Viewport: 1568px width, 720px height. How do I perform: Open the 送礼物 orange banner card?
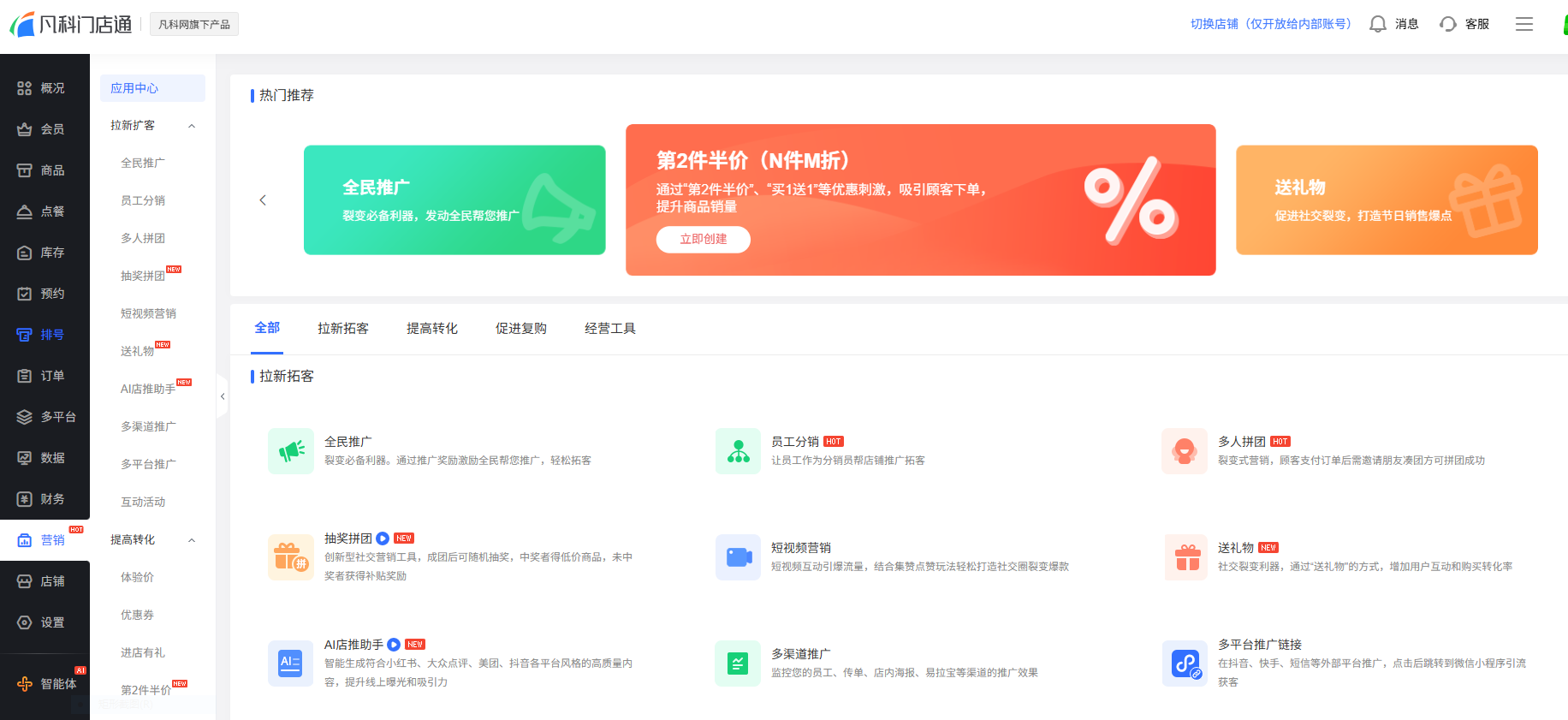click(x=1387, y=200)
